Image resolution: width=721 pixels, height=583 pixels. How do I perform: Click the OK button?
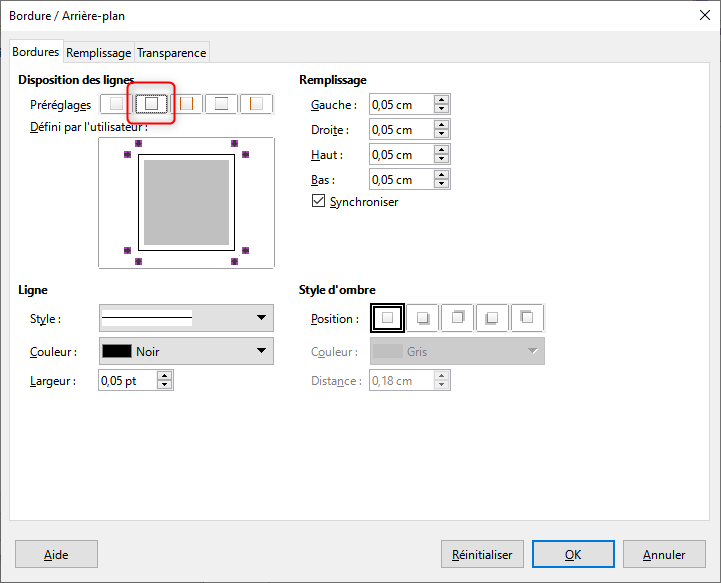pyautogui.click(x=573, y=554)
